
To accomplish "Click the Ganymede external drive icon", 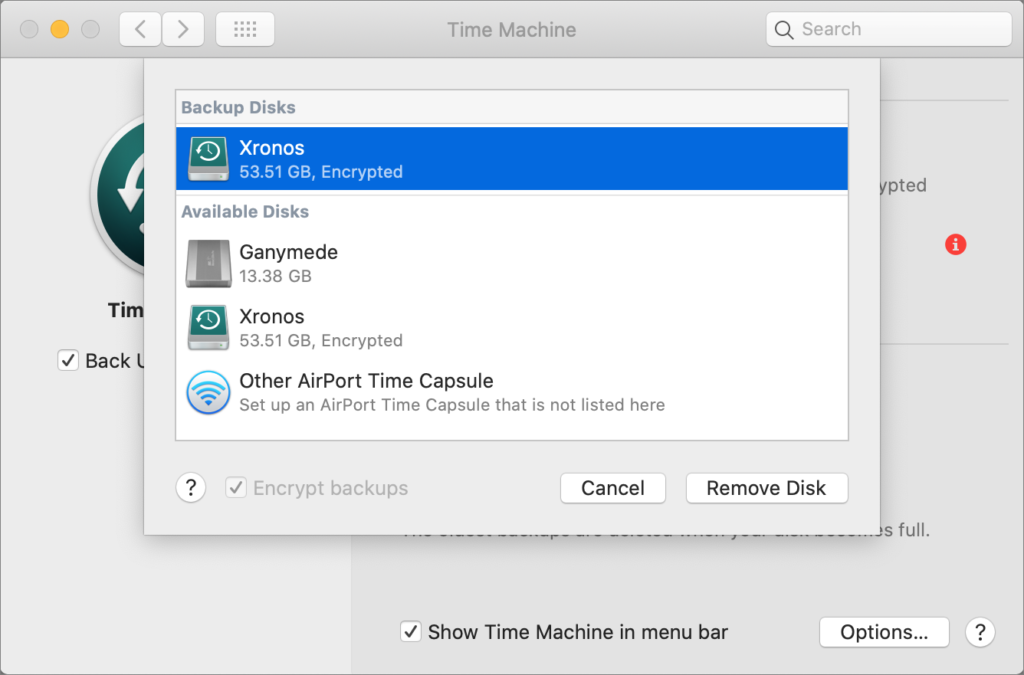I will pyautogui.click(x=208, y=264).
